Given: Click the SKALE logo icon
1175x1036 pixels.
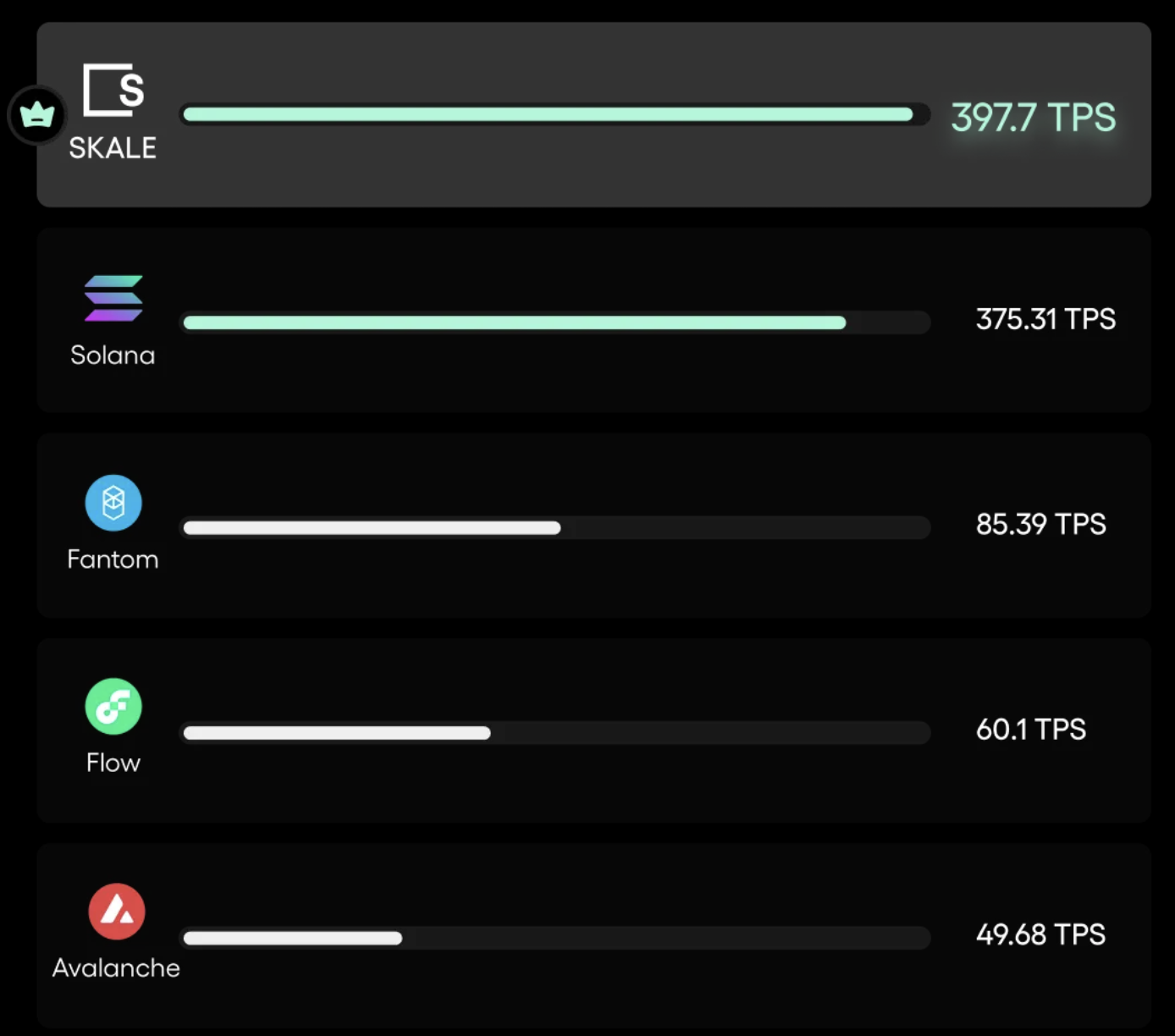Looking at the screenshot, I should coord(113,90).
